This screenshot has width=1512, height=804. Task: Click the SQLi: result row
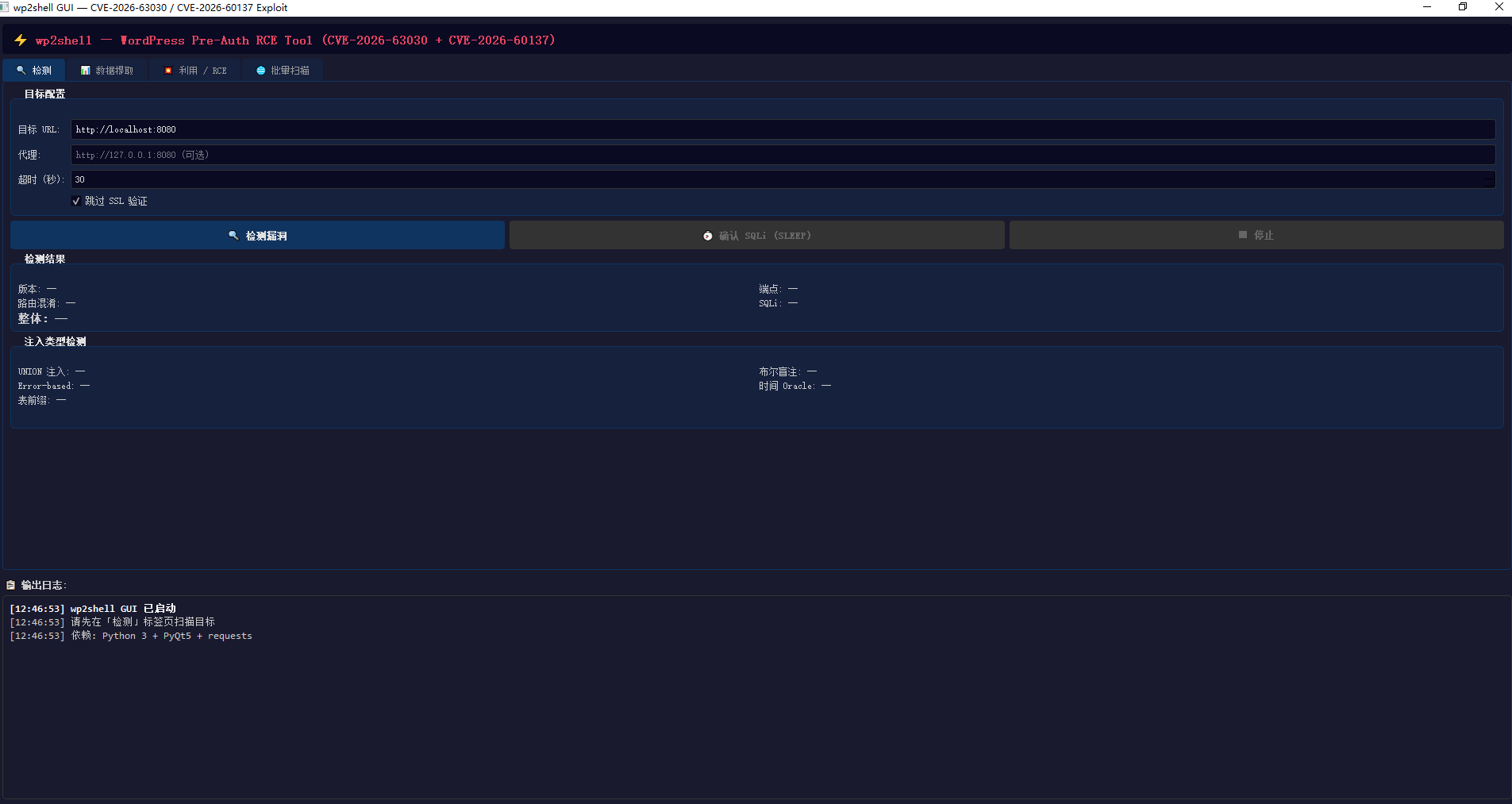pyautogui.click(x=778, y=303)
